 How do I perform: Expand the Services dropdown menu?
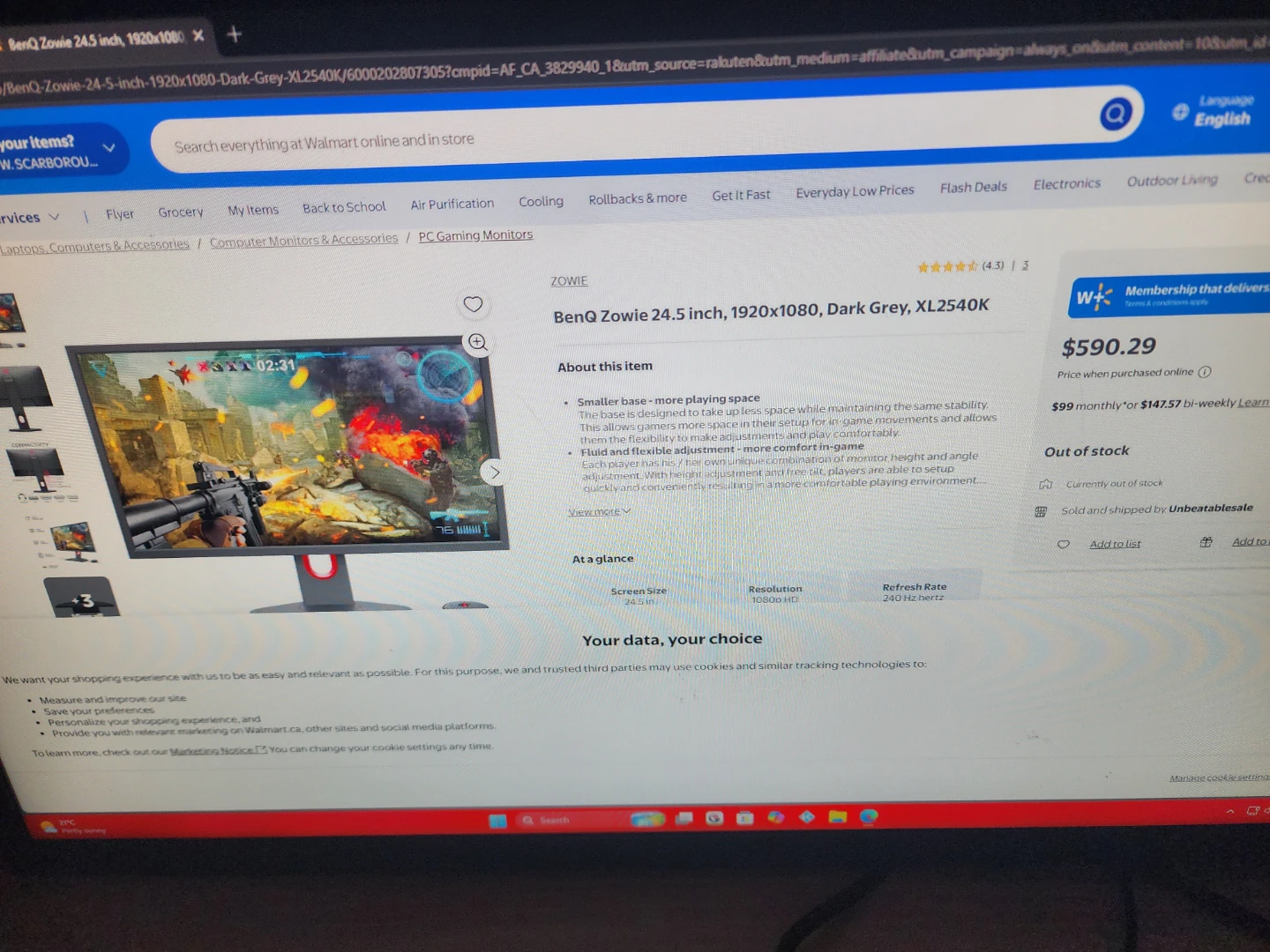tap(31, 217)
